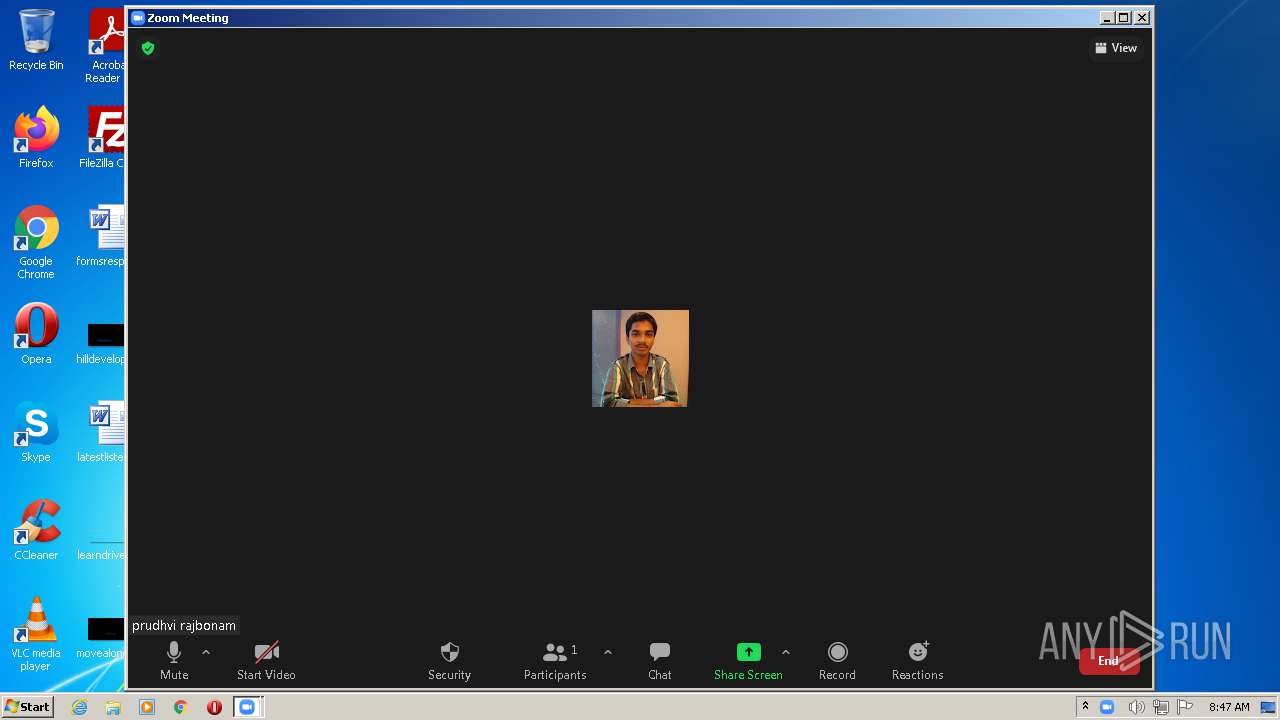Open Internet Explorer from taskbar

pos(79,707)
